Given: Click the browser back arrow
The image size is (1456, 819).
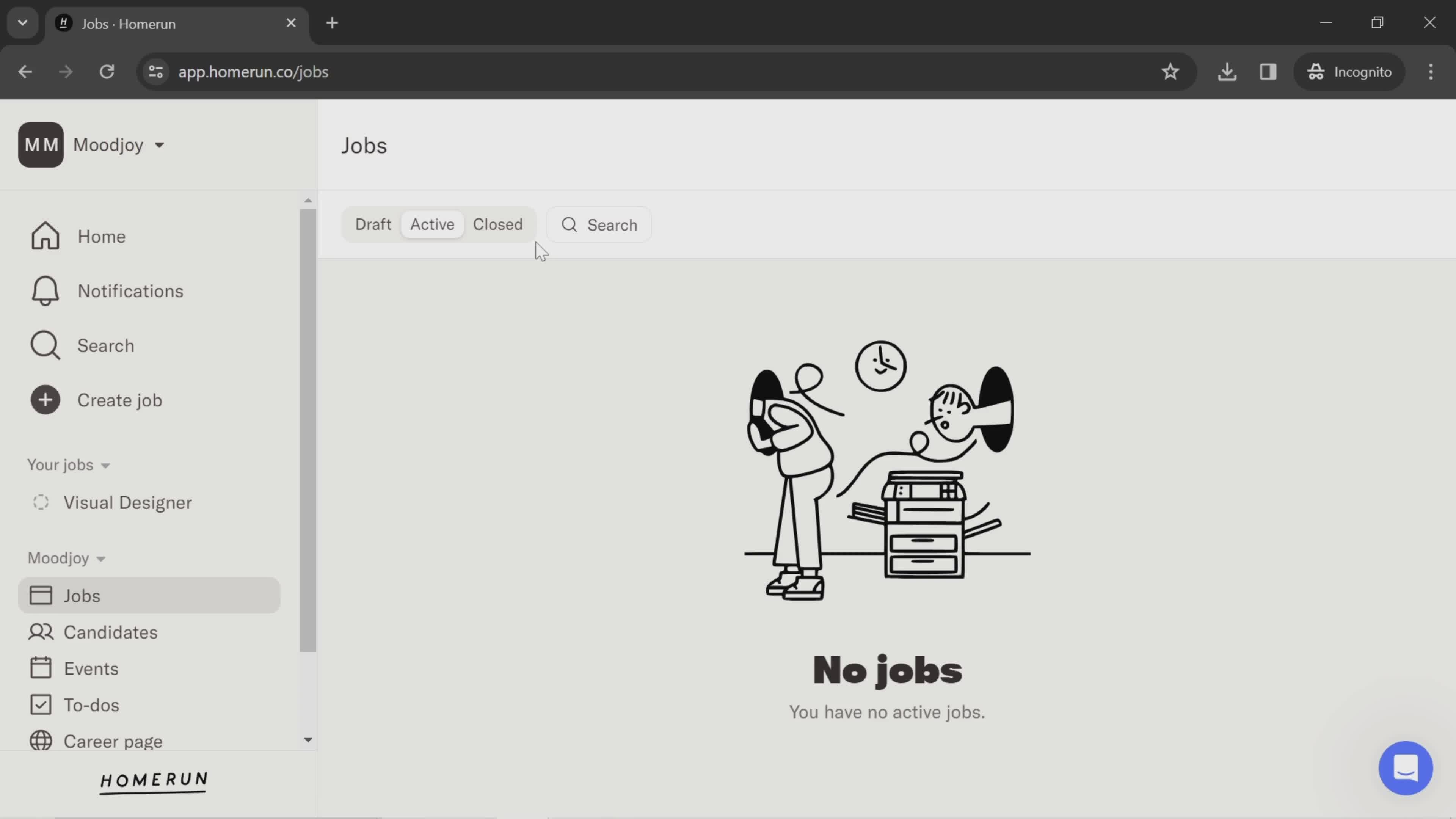Looking at the screenshot, I should tap(25, 72).
